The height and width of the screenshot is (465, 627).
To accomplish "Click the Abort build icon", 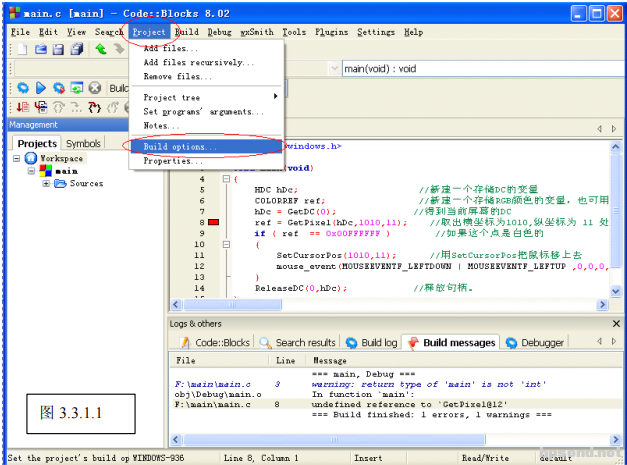I will 94,88.
